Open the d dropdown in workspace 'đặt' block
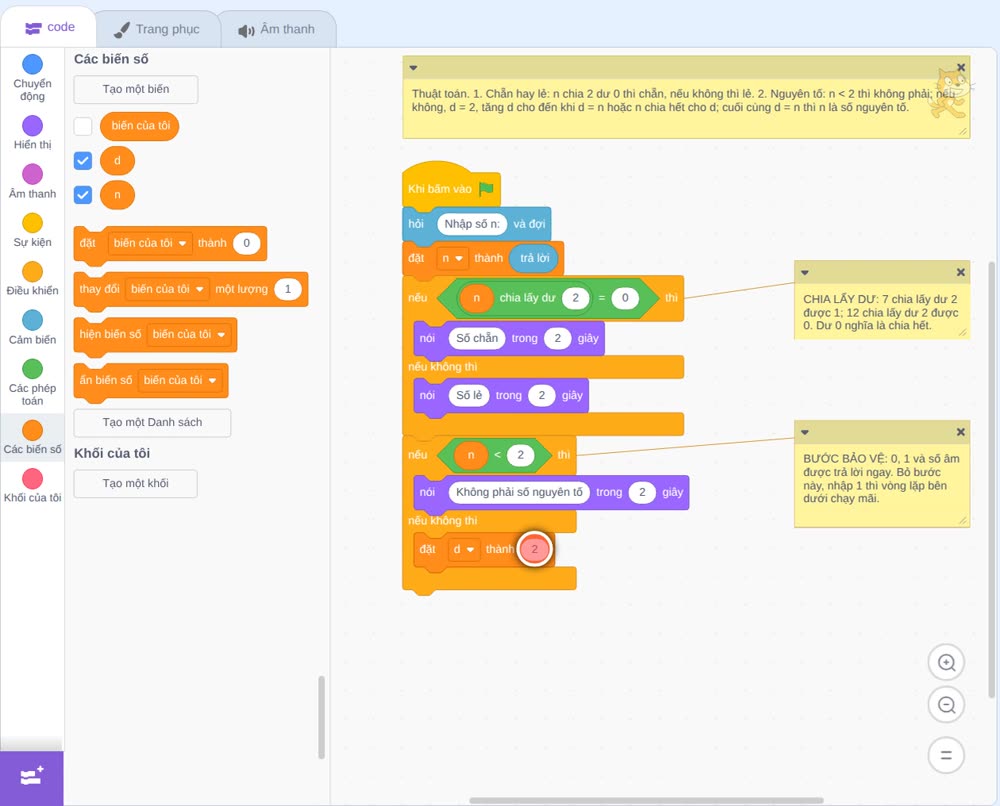The height and width of the screenshot is (806, 1000). [x=464, y=549]
